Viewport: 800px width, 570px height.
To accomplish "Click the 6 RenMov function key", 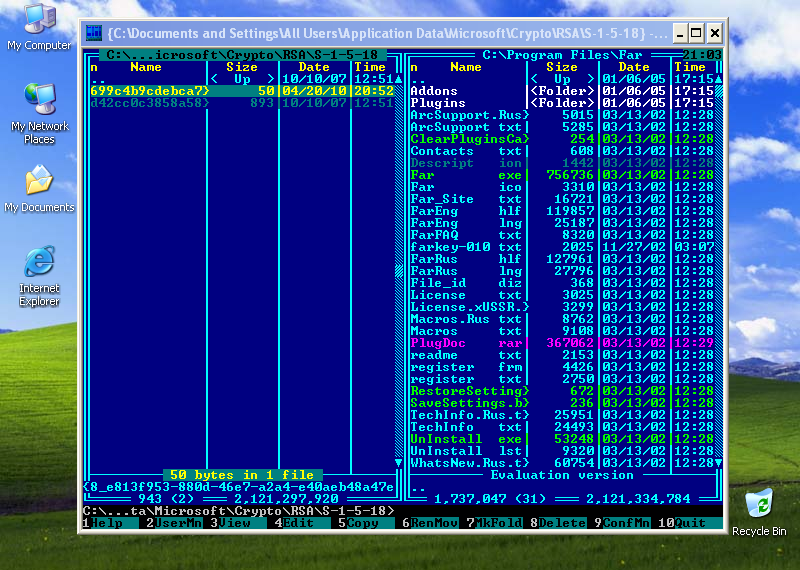I will point(430,523).
